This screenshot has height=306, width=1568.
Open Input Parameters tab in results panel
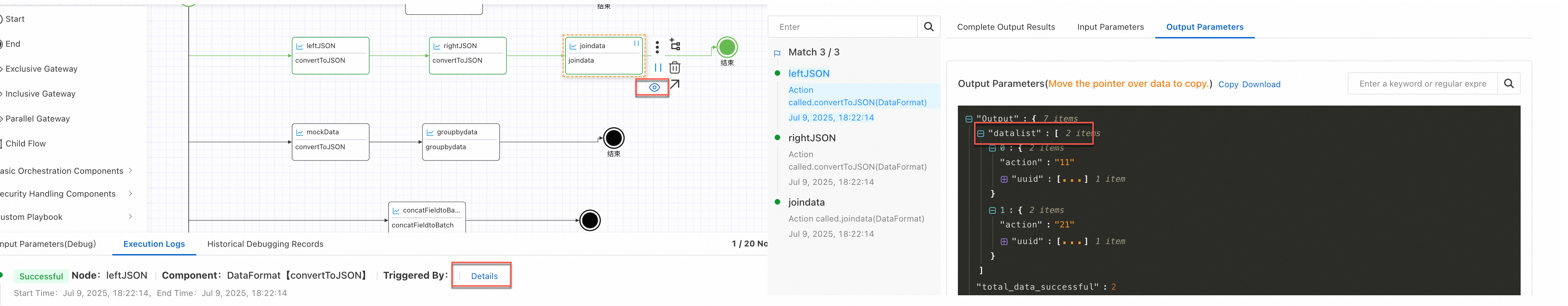click(x=1110, y=27)
